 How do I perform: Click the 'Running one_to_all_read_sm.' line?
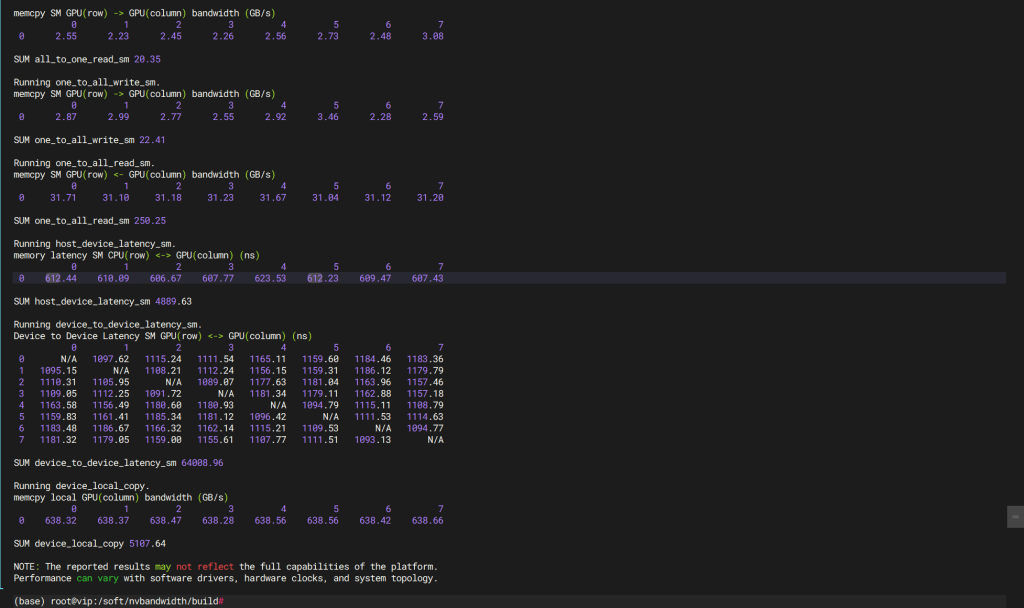83,162
